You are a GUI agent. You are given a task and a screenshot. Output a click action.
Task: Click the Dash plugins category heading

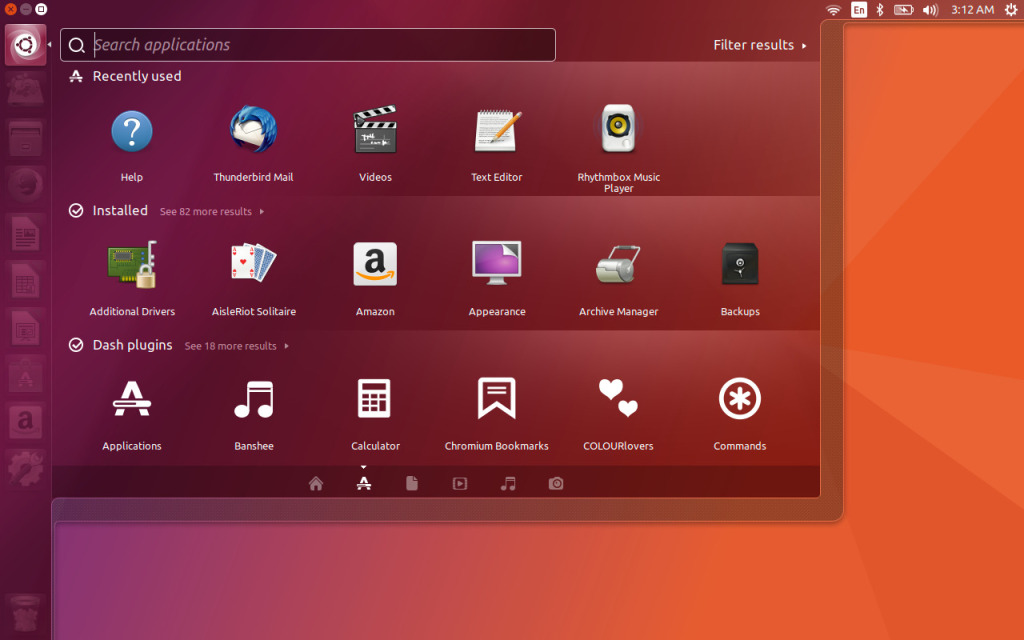click(133, 345)
